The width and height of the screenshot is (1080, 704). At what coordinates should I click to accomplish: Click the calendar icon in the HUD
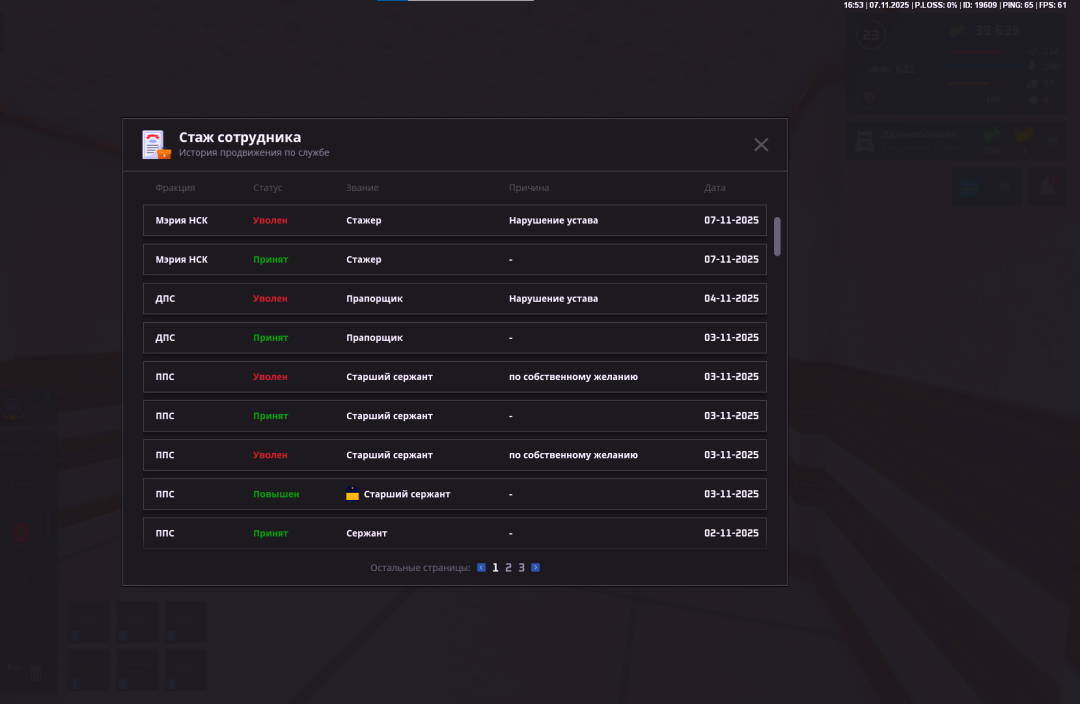(968, 186)
